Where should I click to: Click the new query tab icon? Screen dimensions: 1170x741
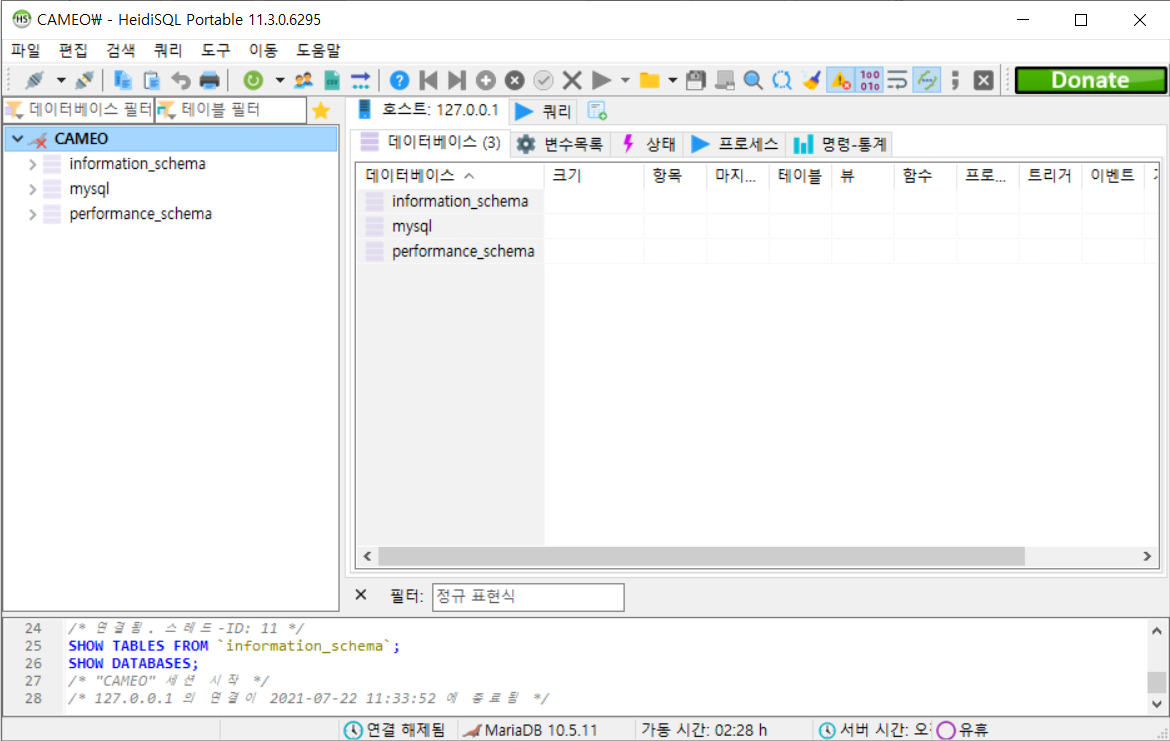597,111
